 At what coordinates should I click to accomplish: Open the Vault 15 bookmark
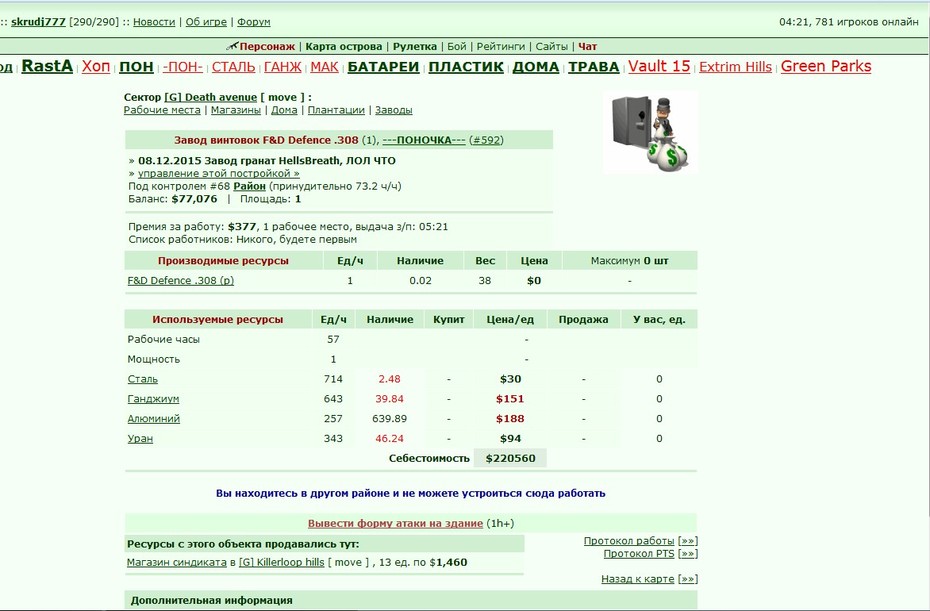[659, 66]
